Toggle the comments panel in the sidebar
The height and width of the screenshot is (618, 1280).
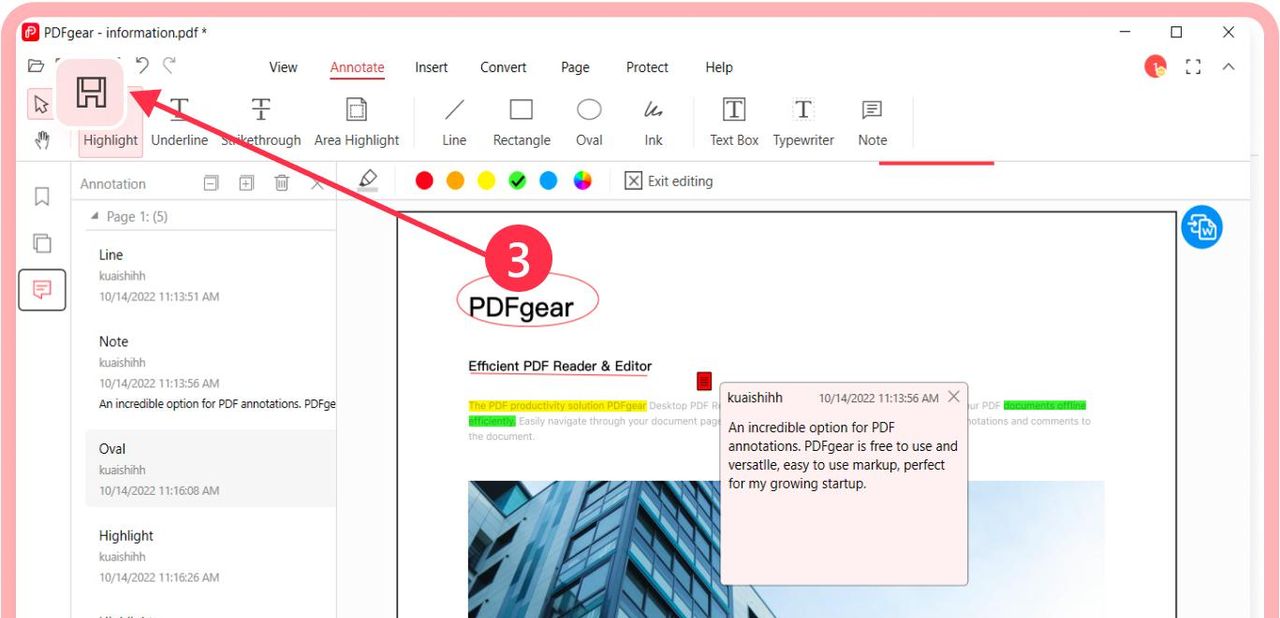[x=41, y=290]
